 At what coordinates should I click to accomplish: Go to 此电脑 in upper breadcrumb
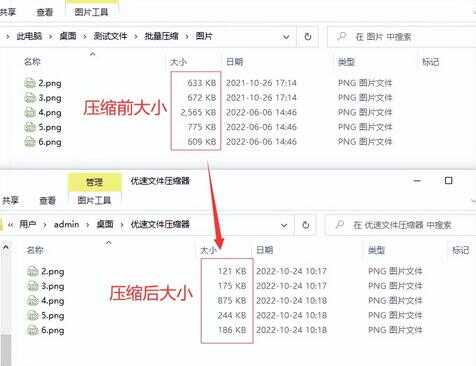tap(29, 36)
